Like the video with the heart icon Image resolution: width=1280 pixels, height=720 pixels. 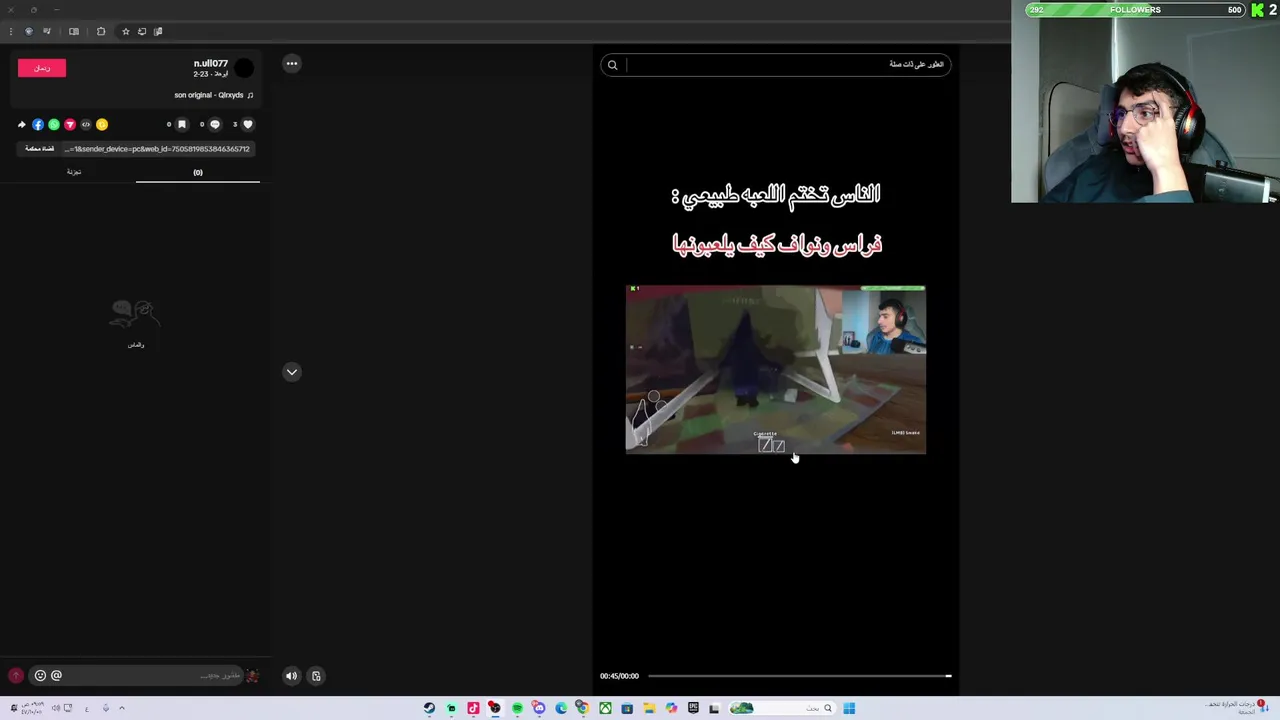point(248,125)
